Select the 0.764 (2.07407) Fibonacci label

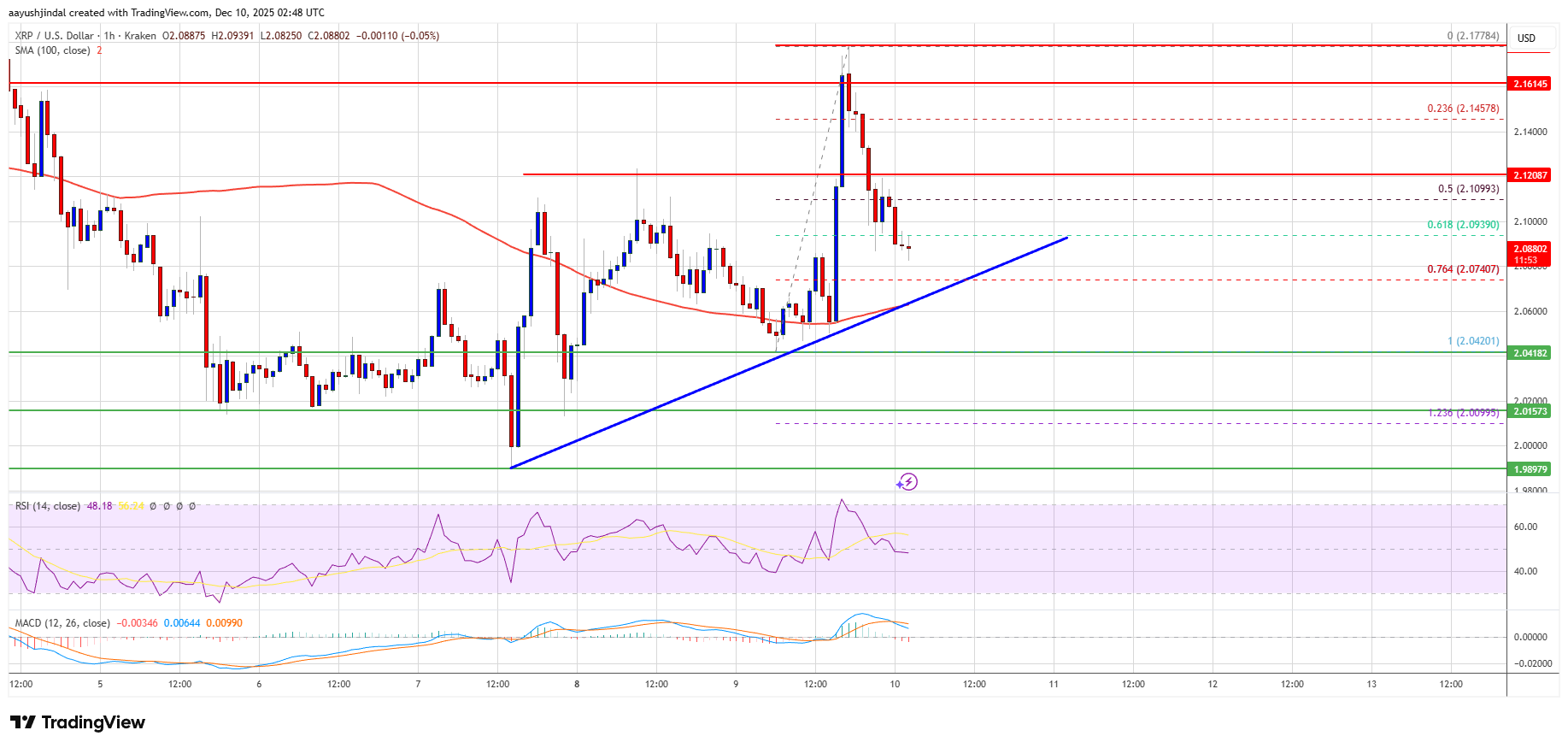coord(1463,269)
